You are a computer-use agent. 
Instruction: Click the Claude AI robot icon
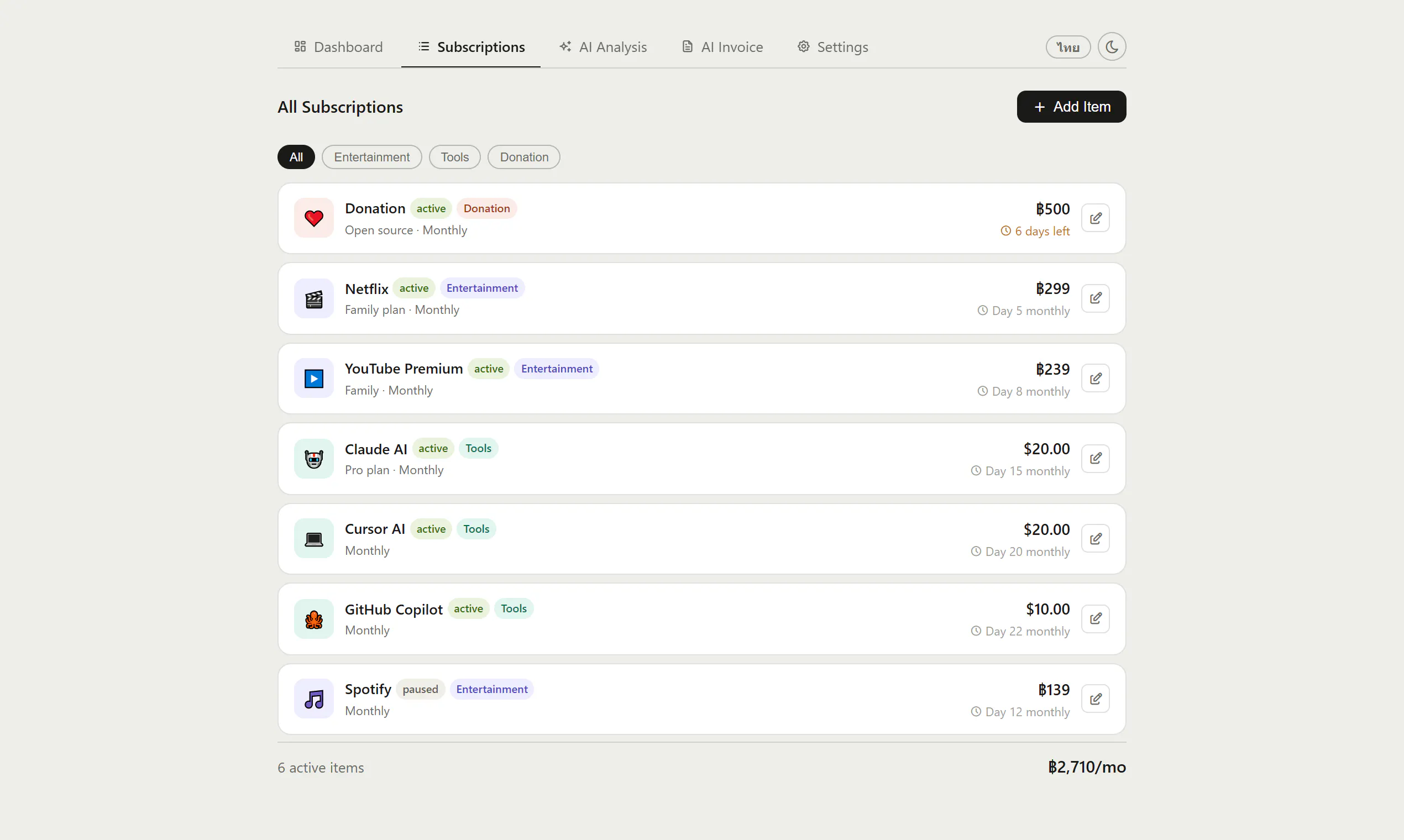pos(313,459)
